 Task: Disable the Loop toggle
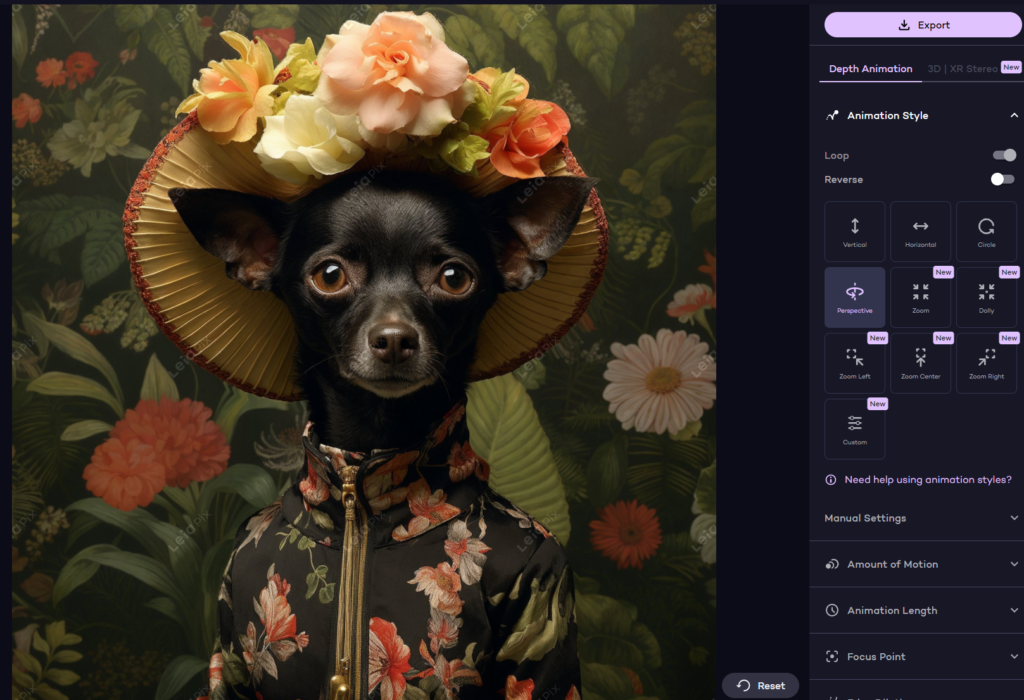pos(1003,155)
